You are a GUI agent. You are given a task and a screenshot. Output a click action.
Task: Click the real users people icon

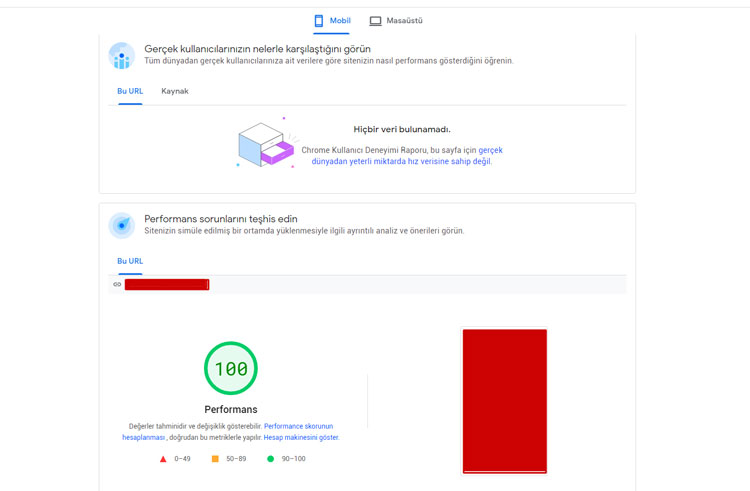pos(121,55)
